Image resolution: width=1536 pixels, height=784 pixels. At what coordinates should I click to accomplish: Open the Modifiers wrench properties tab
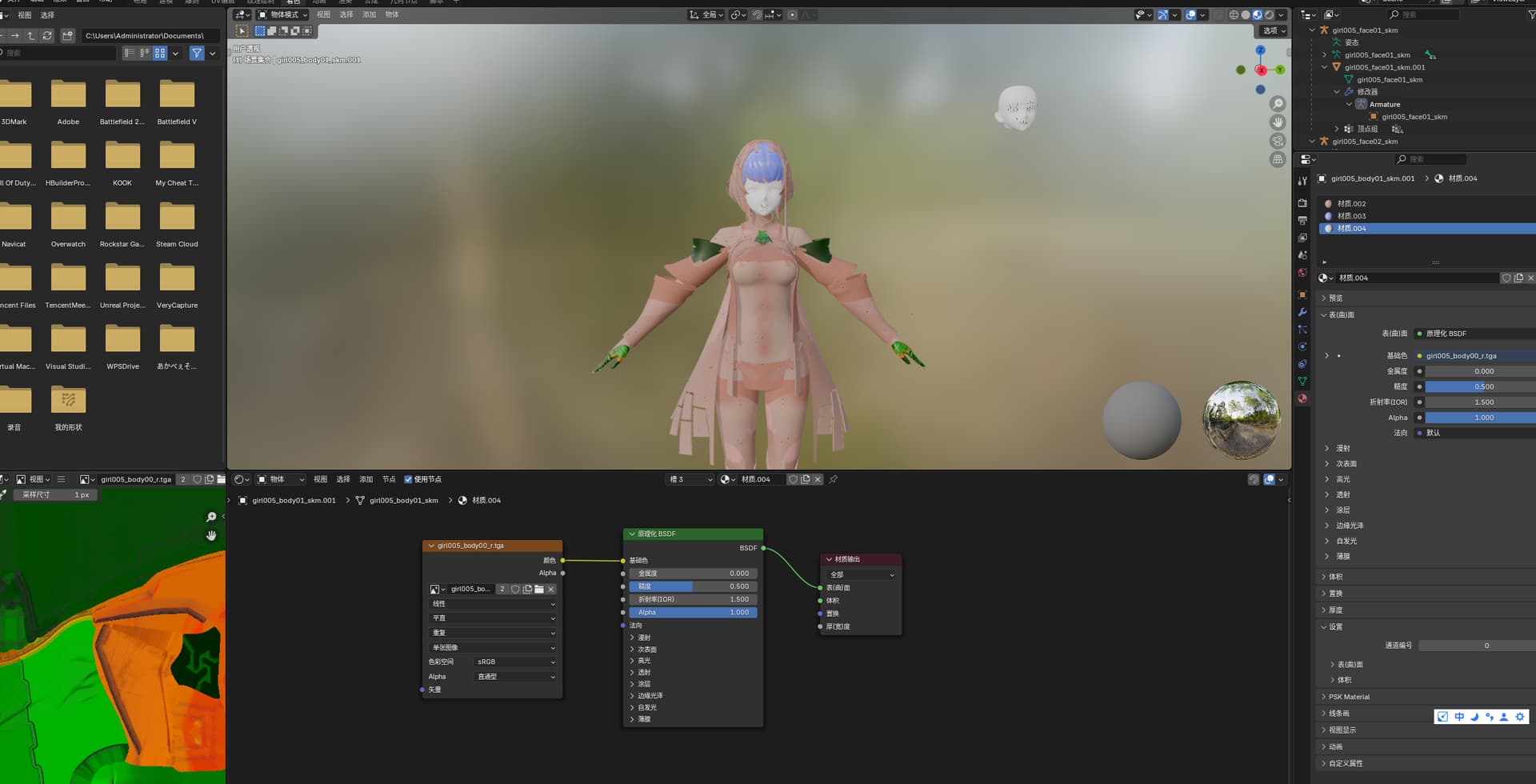coord(1302,312)
